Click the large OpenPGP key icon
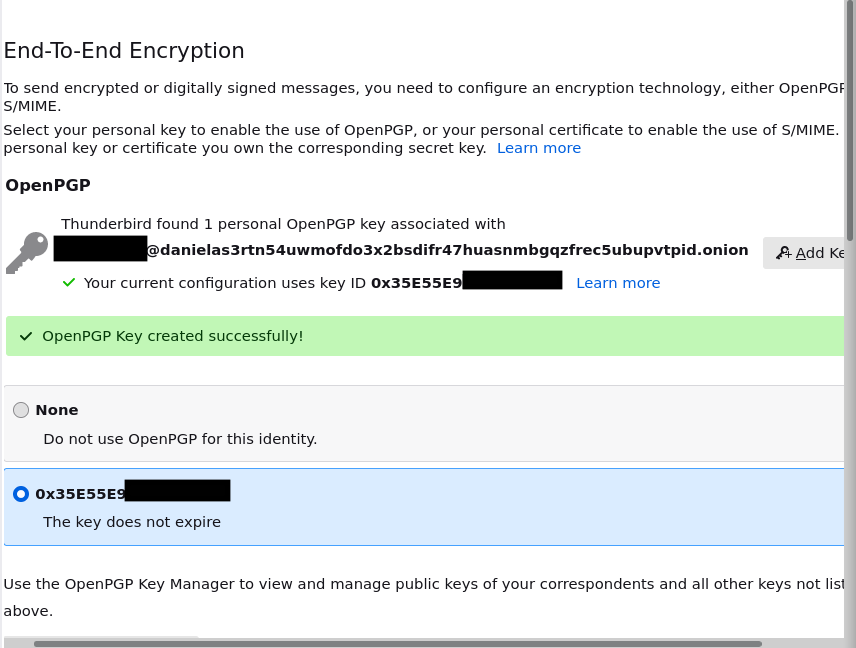Screen dimensions: 856x648 [x=27, y=252]
